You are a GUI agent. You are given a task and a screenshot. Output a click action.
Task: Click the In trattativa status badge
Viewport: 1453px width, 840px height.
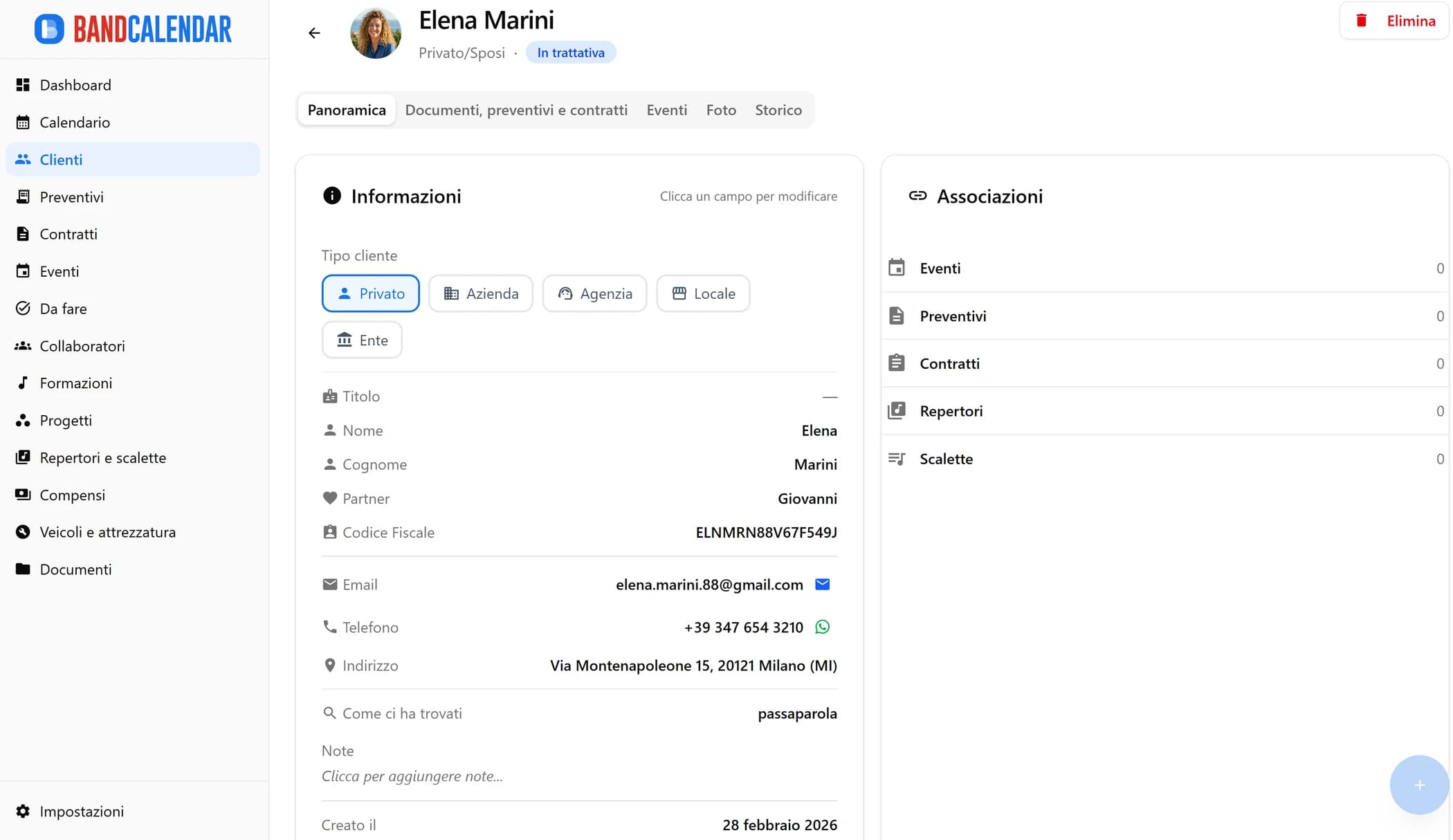[x=570, y=52]
